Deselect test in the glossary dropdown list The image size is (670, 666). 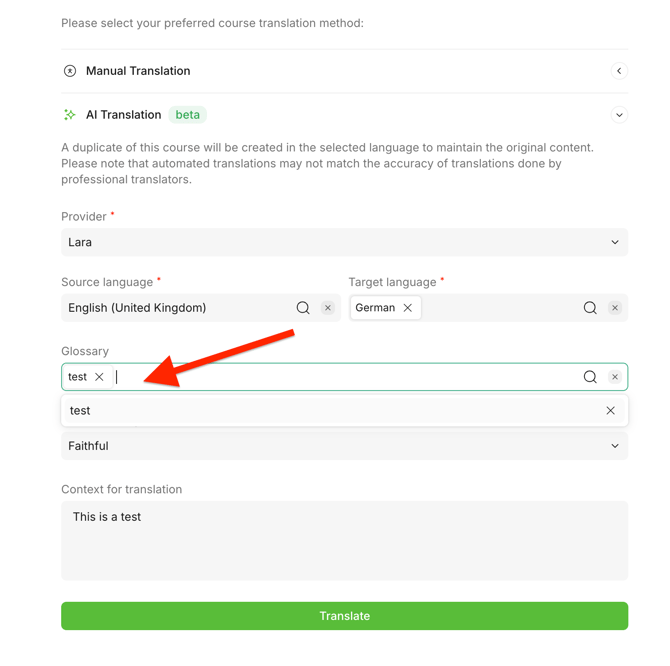click(611, 411)
